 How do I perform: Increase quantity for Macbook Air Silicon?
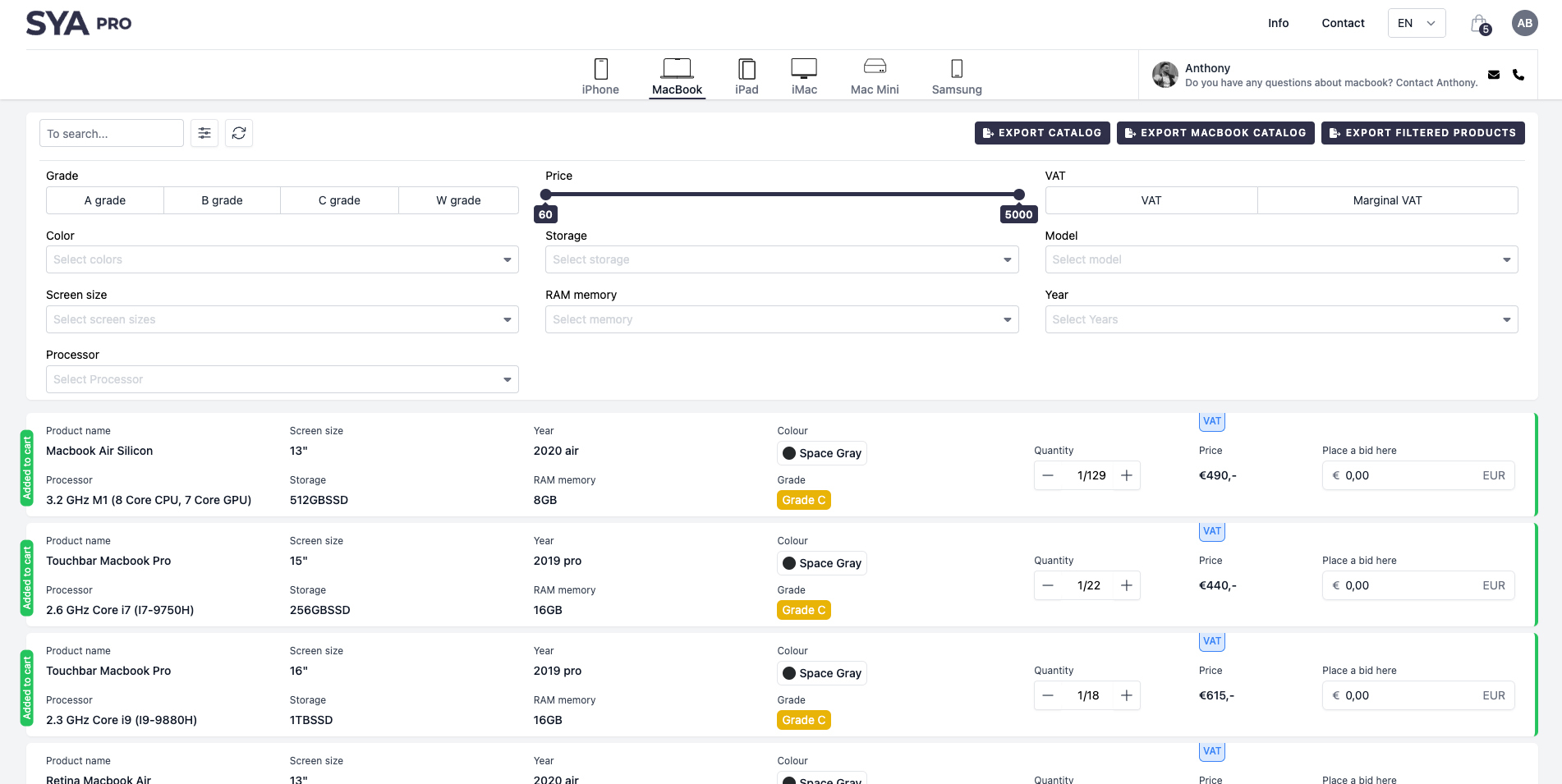coord(1127,475)
